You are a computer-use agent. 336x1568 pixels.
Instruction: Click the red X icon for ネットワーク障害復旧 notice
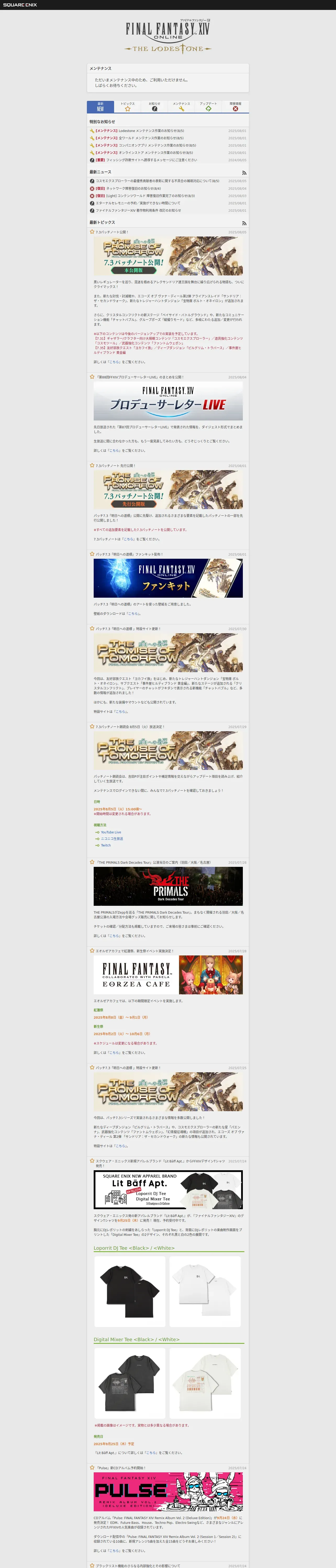coord(92,189)
